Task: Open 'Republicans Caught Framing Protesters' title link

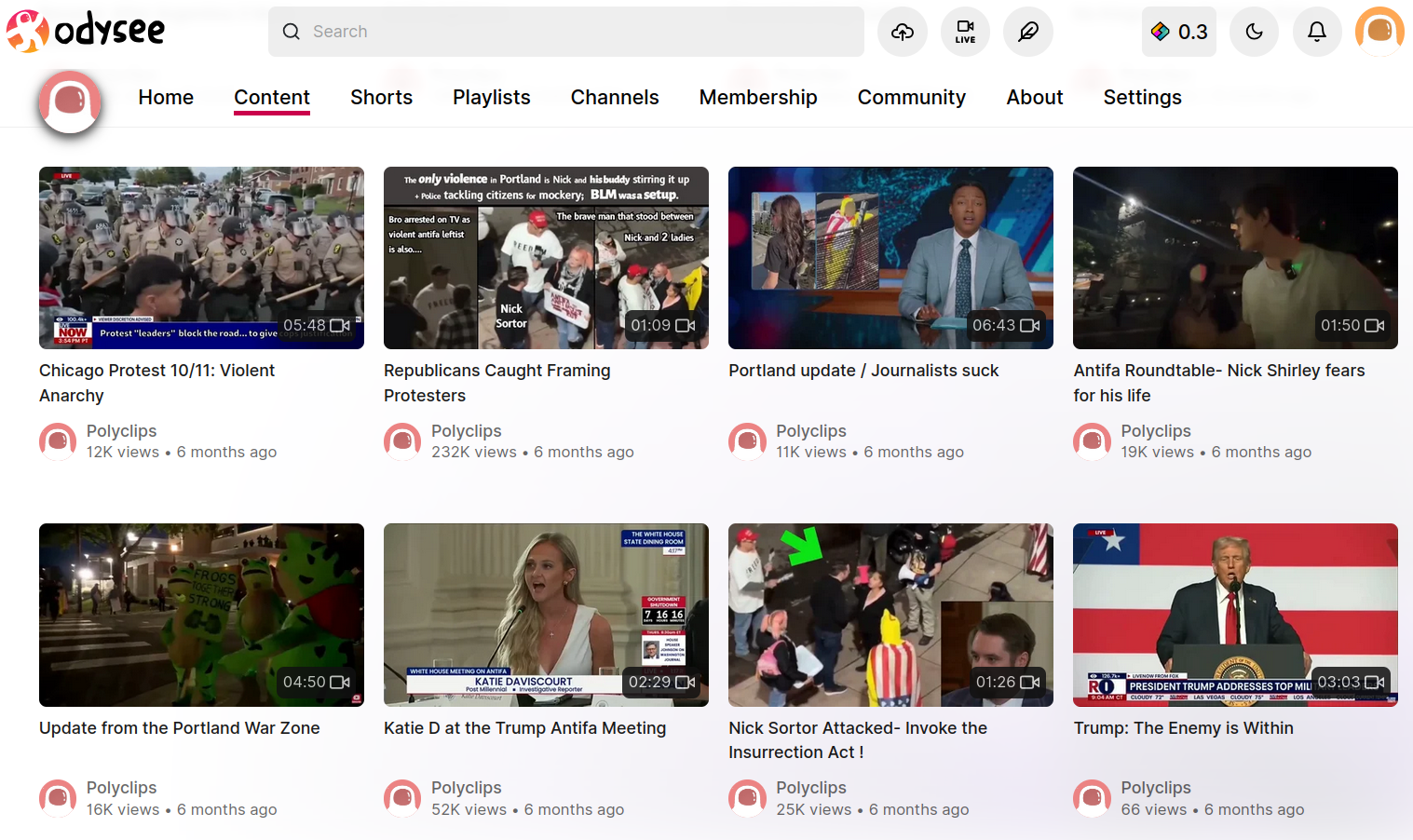Action: 497,383
